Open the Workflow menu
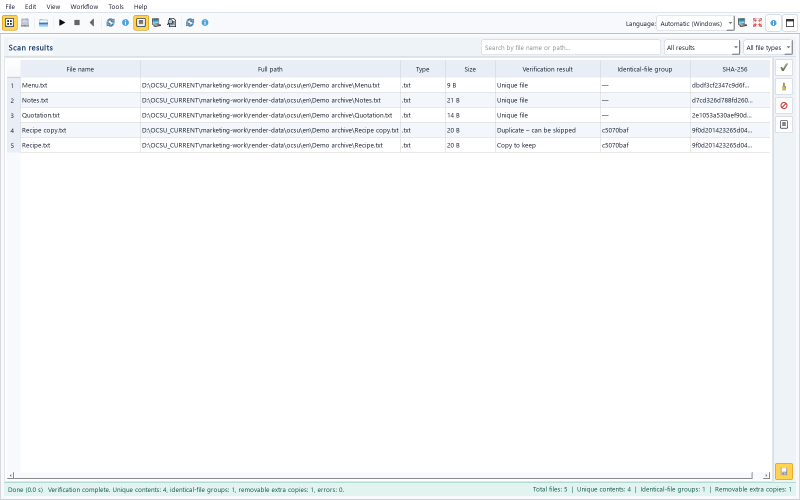The width and height of the screenshot is (800, 500). point(84,7)
